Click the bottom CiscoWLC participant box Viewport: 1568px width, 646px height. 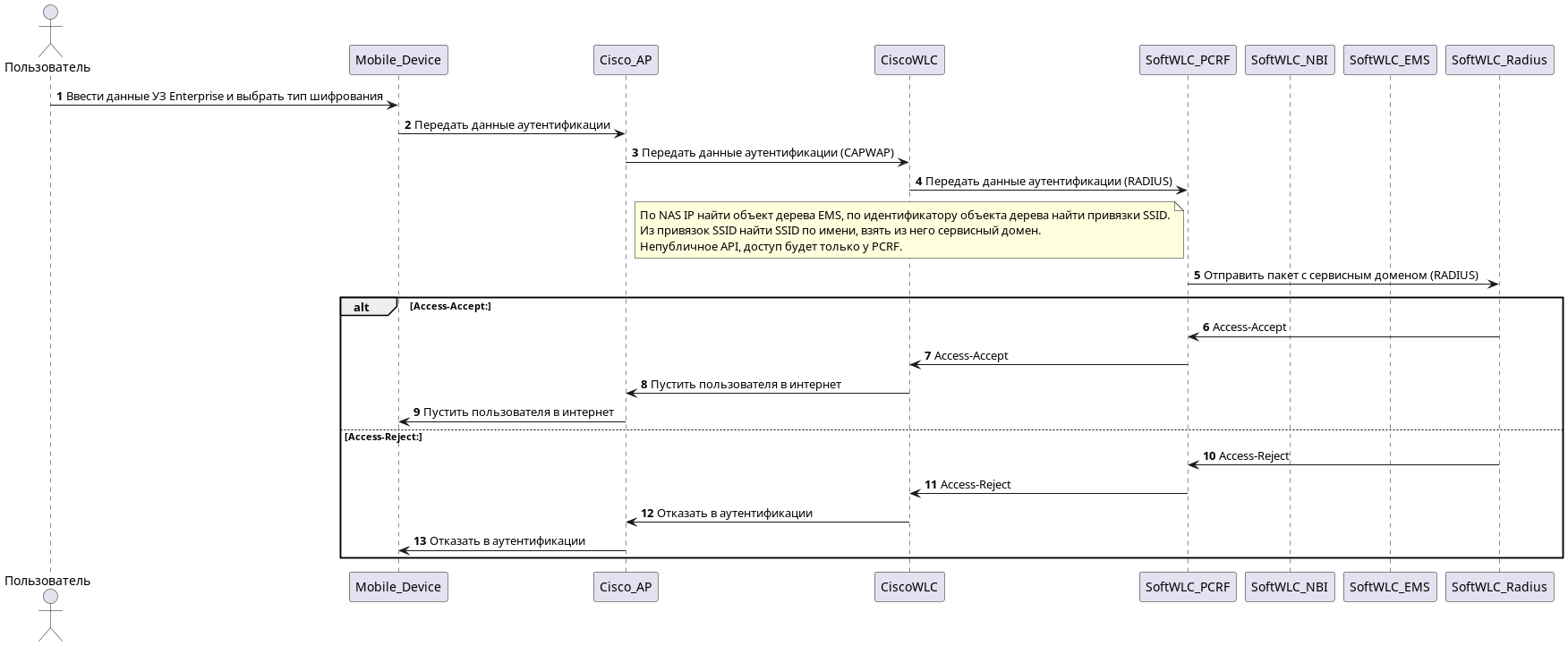click(x=909, y=587)
